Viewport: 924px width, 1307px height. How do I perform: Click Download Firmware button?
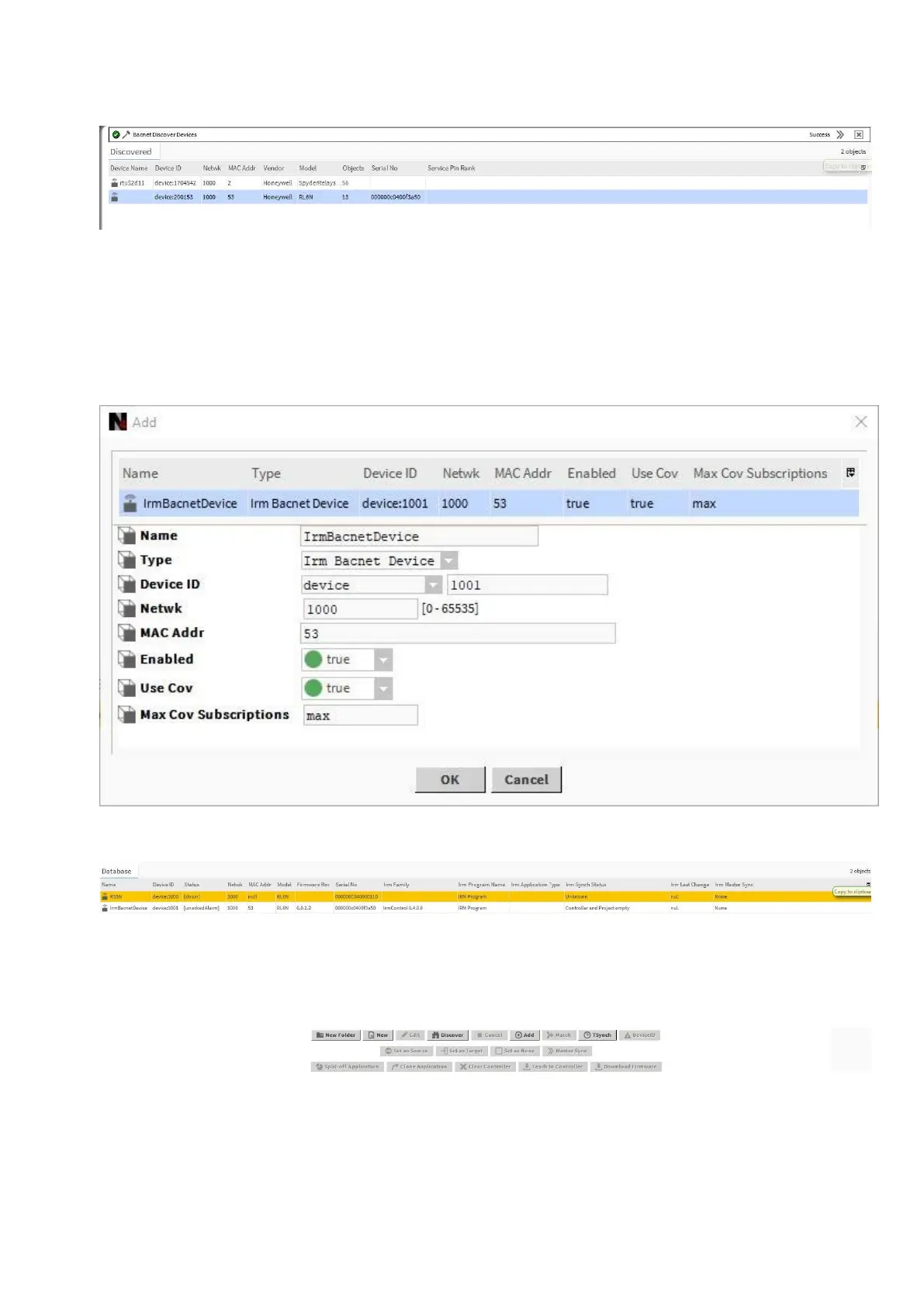(x=625, y=1066)
